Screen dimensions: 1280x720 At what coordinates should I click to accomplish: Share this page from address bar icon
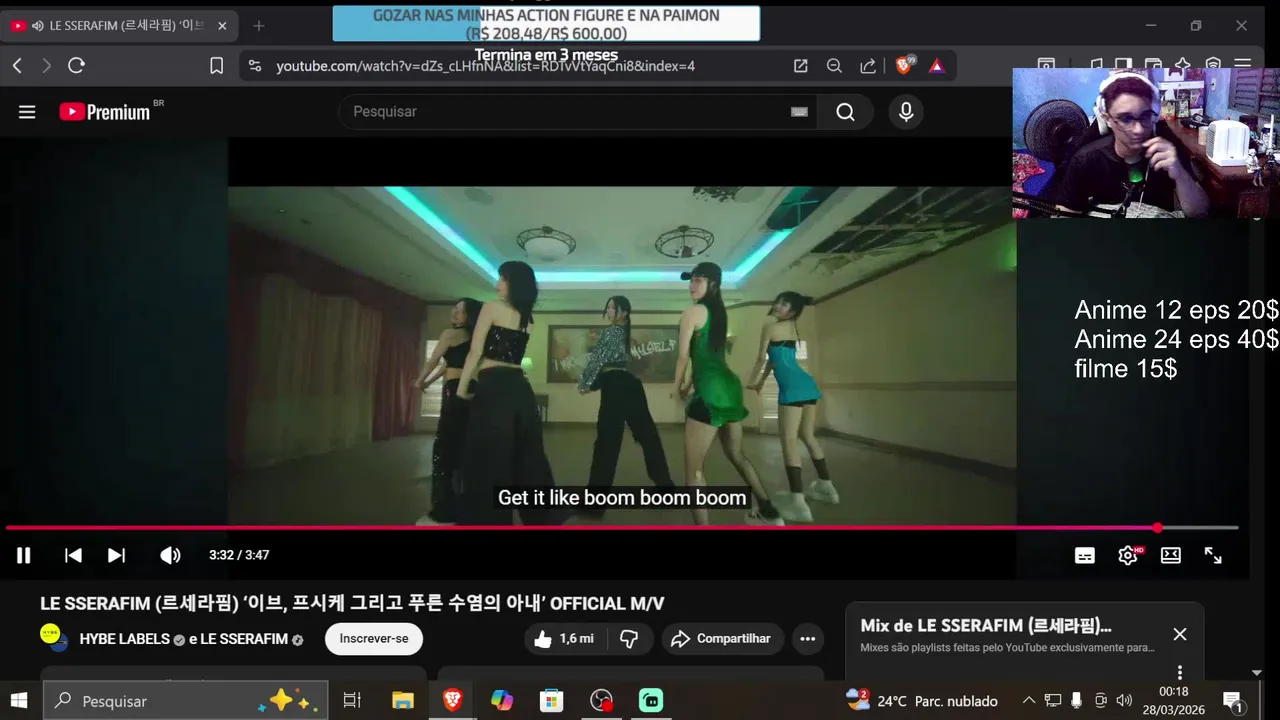click(x=868, y=66)
